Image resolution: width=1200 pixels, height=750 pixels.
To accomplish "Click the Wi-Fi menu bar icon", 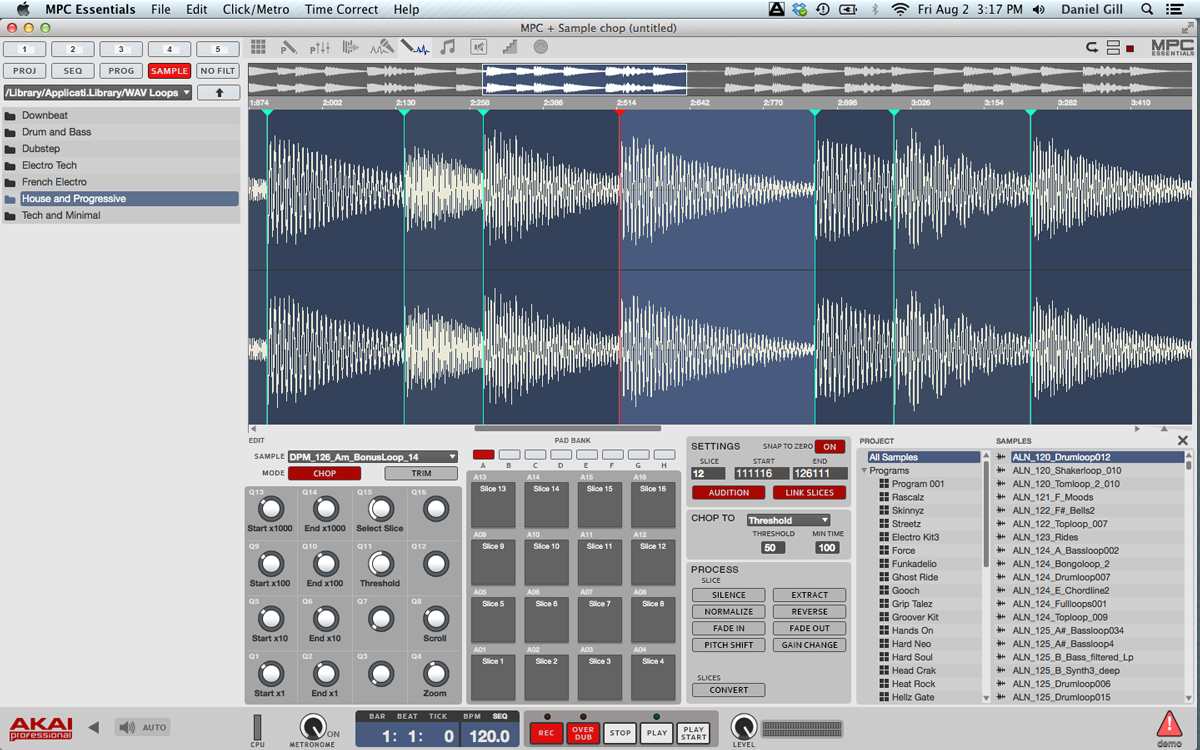I will (x=900, y=9).
